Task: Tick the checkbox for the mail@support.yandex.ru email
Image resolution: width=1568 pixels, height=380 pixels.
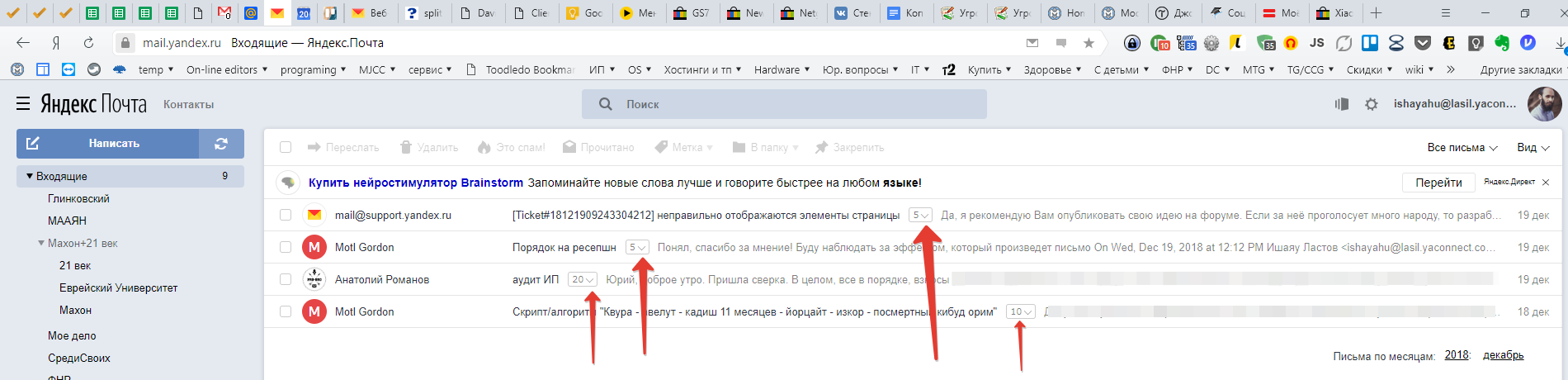Action: pos(286,215)
